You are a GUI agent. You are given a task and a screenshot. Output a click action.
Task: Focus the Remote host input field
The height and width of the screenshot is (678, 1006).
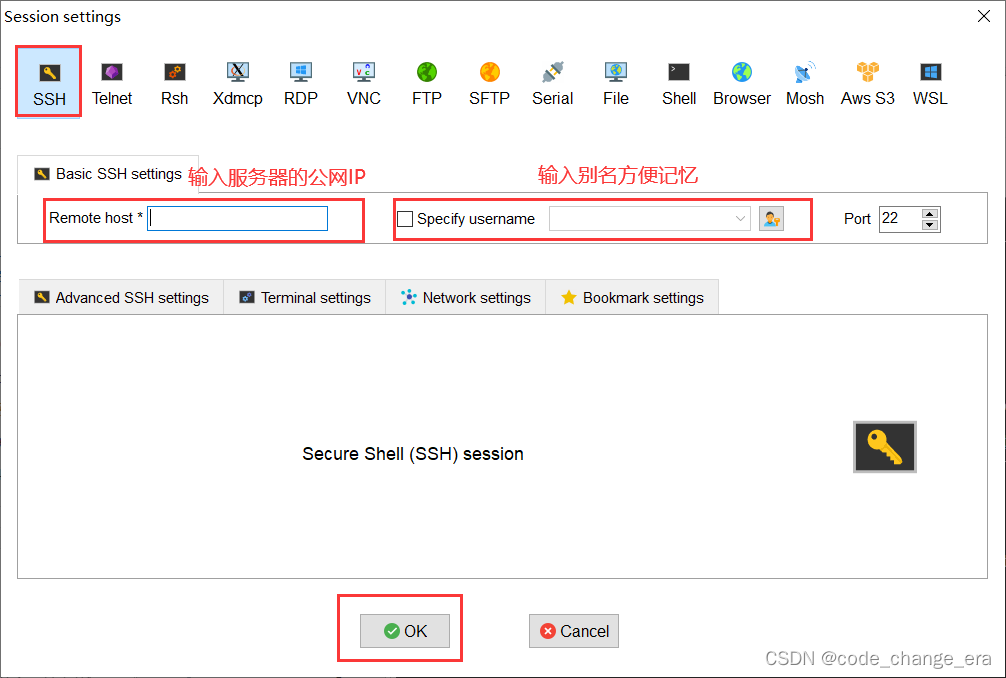tap(237, 219)
